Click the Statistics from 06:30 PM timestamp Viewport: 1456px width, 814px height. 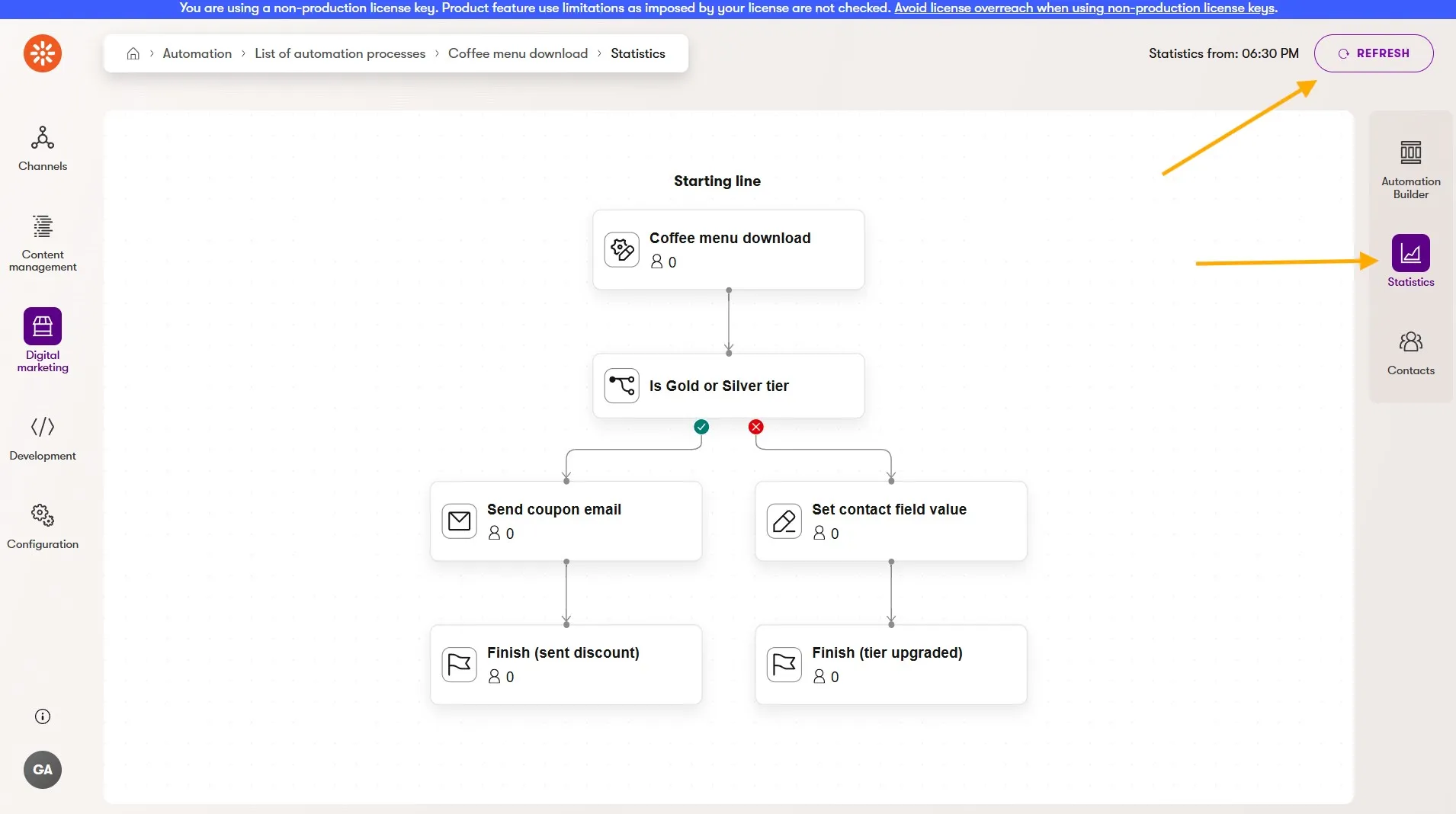[x=1223, y=53]
